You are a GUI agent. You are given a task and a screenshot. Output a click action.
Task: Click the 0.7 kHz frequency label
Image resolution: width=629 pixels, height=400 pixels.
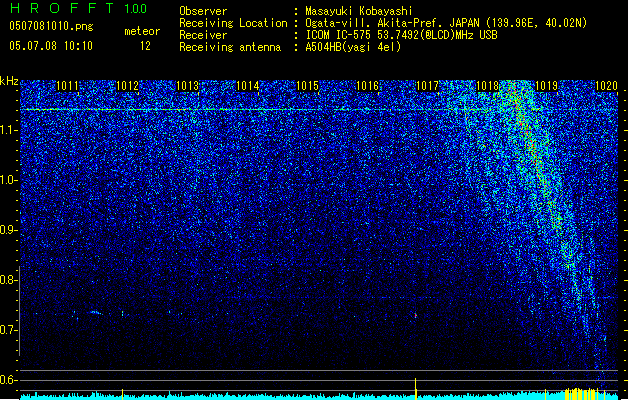[x=9, y=330]
